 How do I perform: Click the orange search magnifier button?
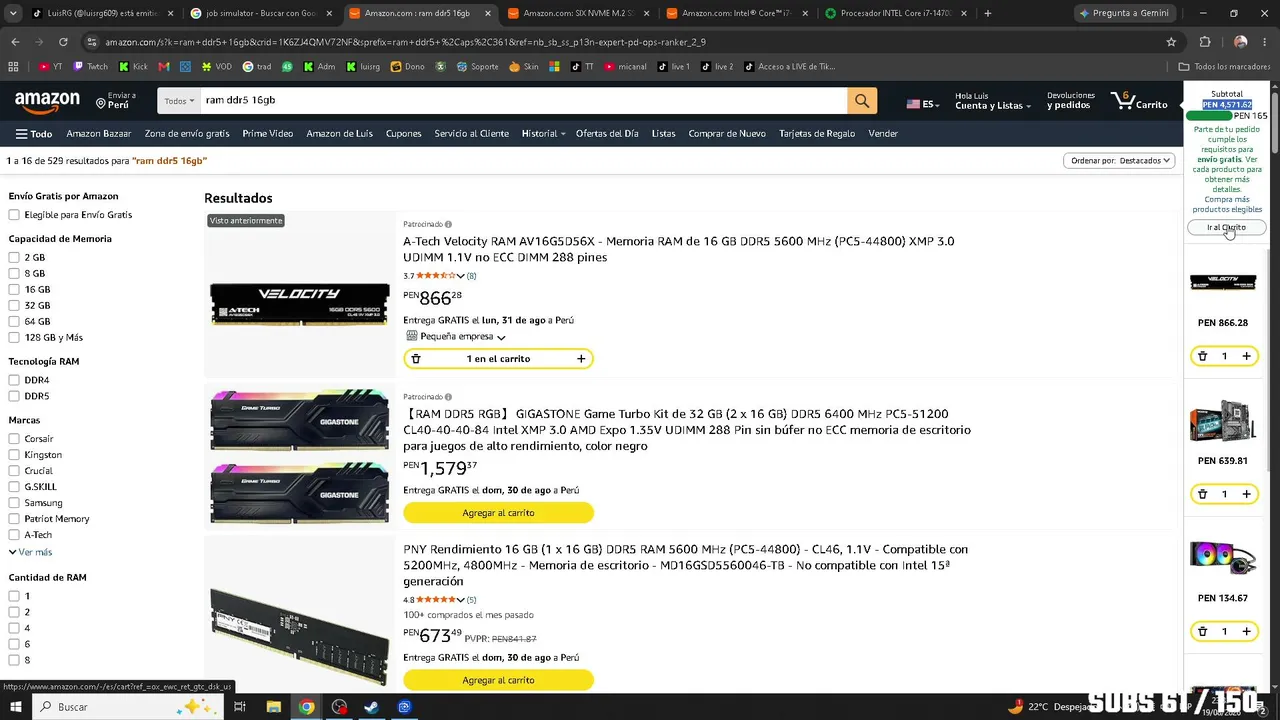pyautogui.click(x=862, y=100)
